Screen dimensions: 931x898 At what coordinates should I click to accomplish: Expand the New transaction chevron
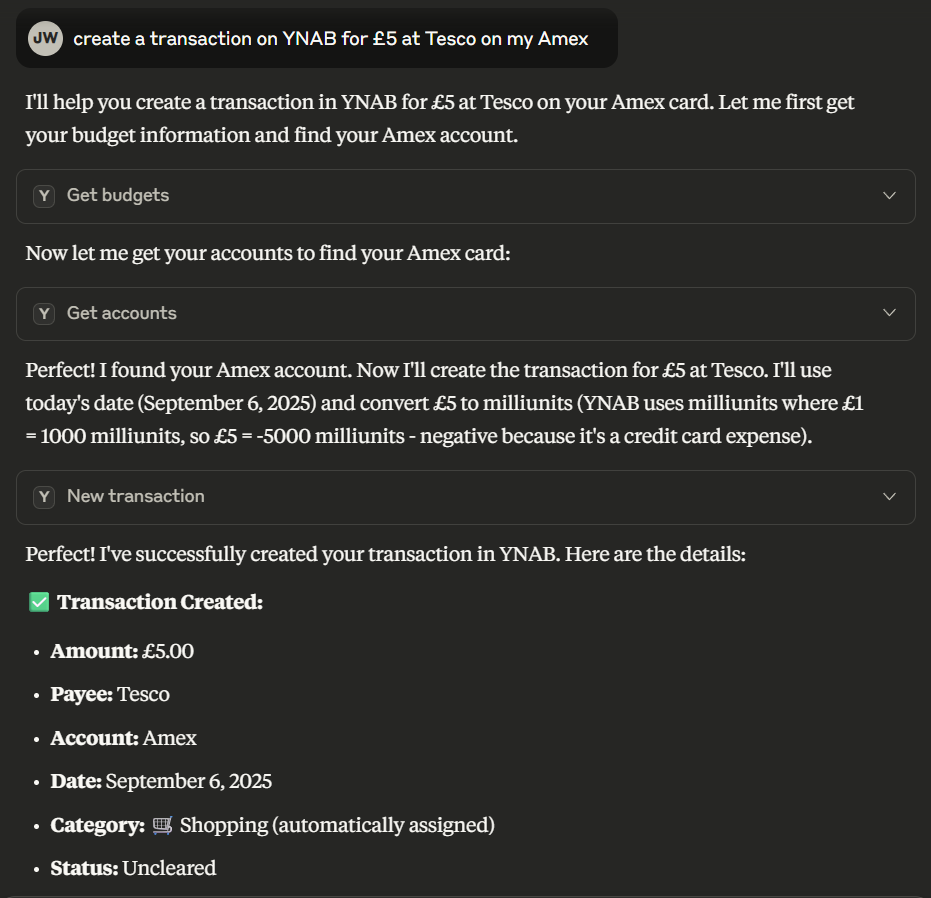click(889, 497)
